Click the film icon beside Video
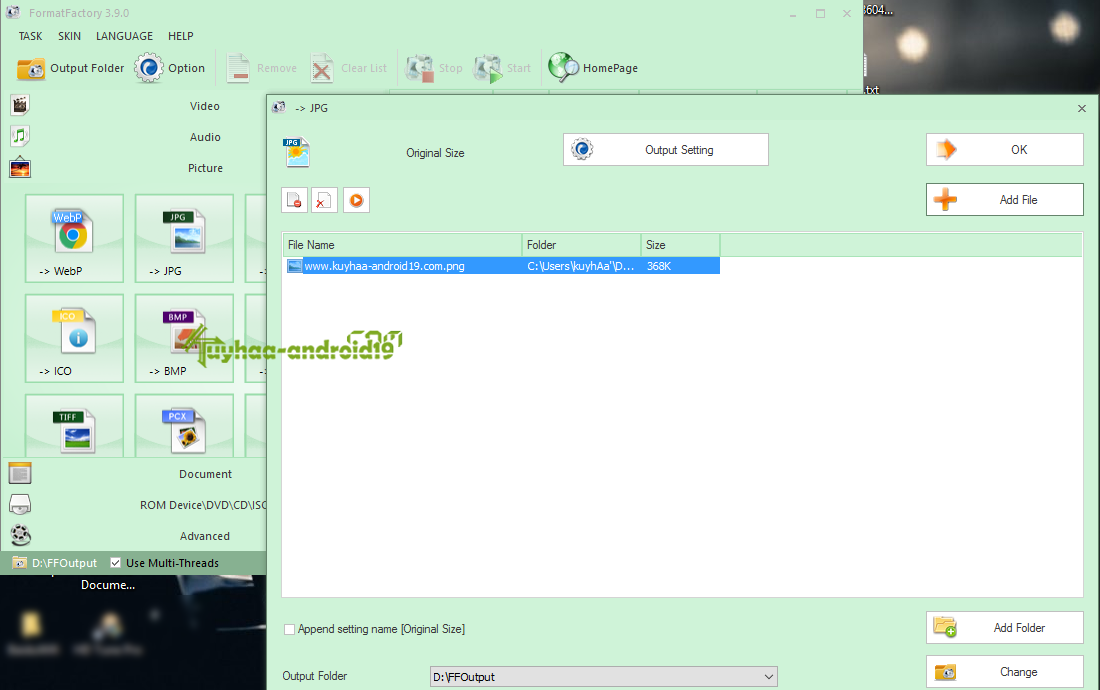This screenshot has height=690, width=1100. tap(20, 105)
